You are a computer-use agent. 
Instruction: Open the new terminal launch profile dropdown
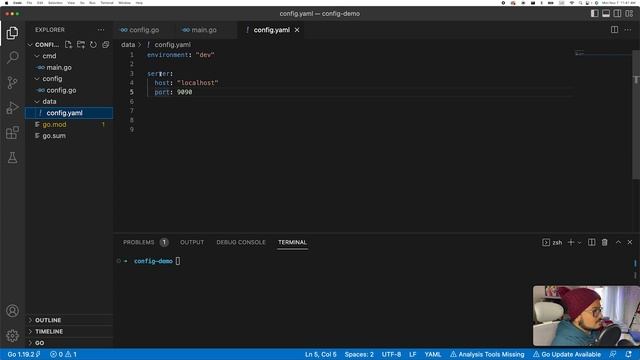click(580, 243)
